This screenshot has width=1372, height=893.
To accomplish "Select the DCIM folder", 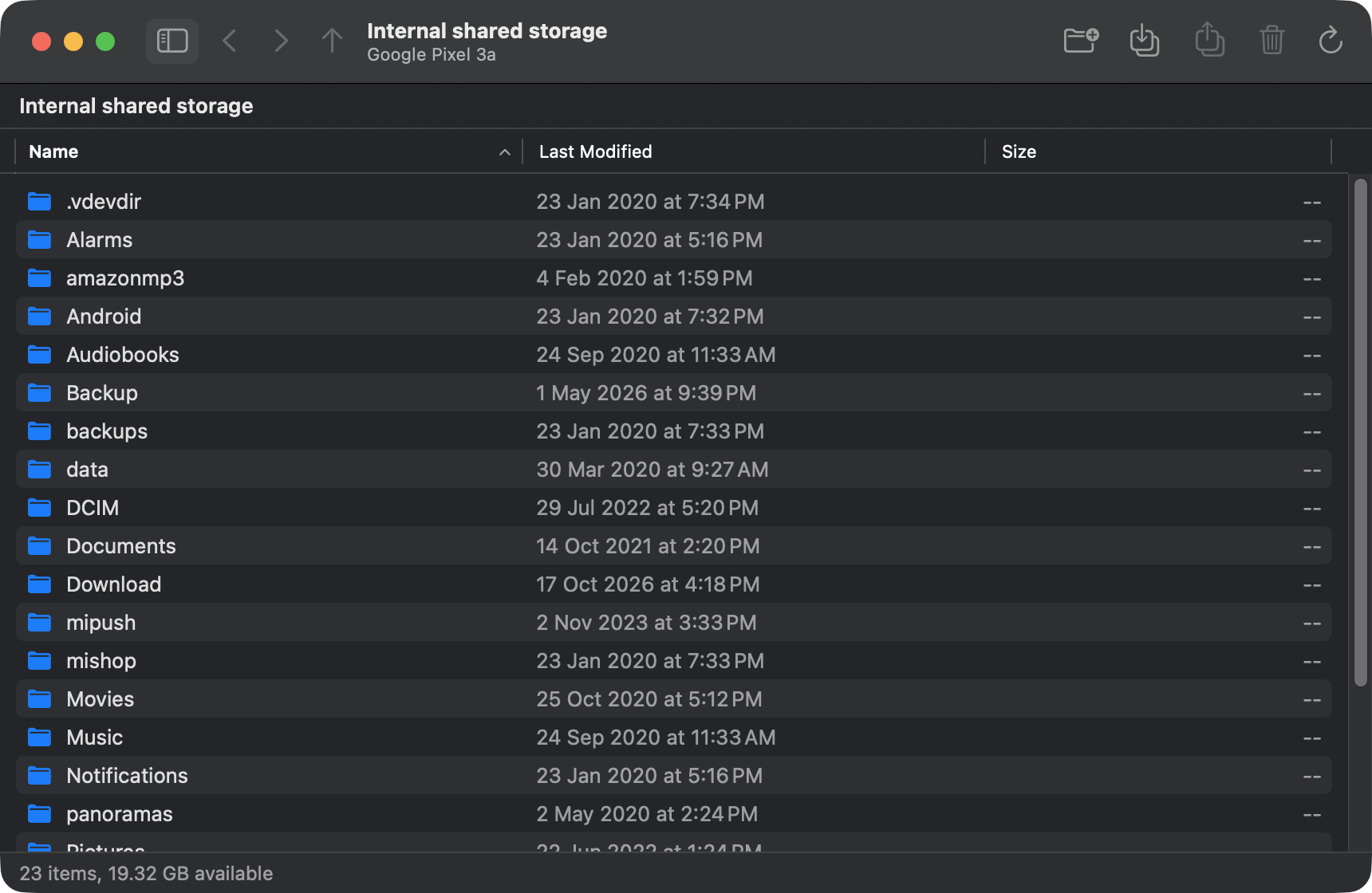I will click(x=673, y=508).
